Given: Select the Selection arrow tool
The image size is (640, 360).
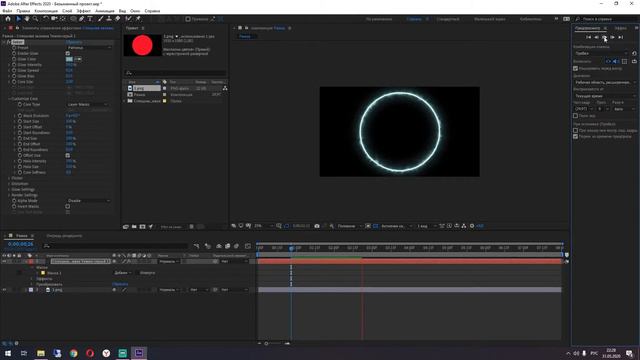Looking at the screenshot, I should click(x=19, y=19).
